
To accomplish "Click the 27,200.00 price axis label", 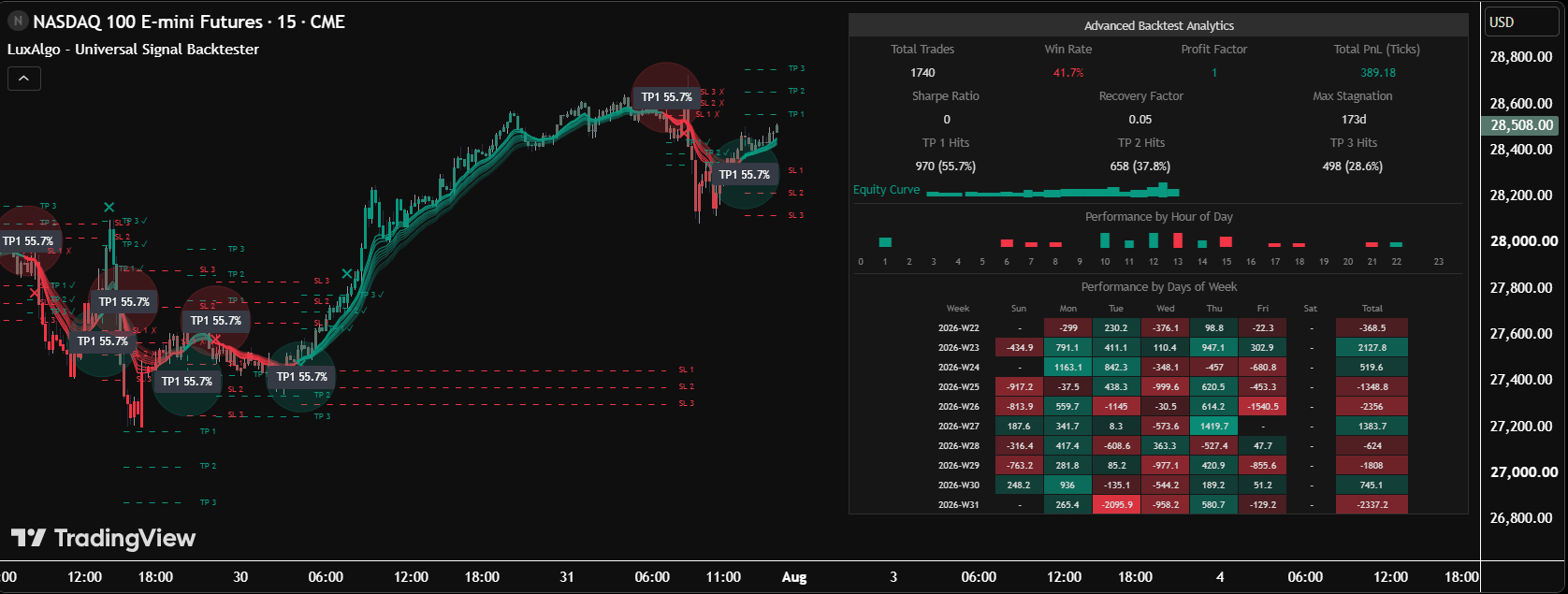I will click(1521, 426).
